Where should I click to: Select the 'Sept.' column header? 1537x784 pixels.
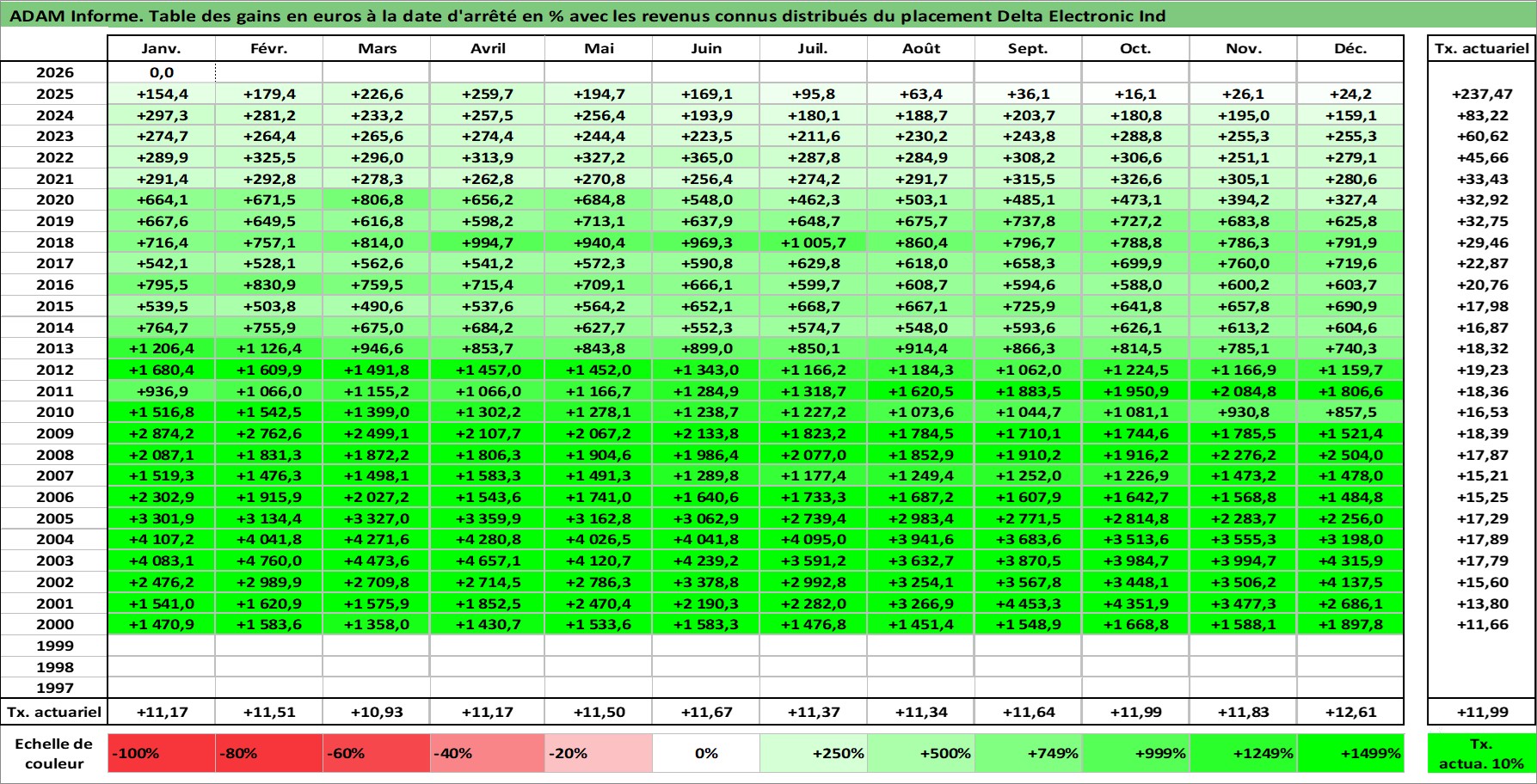pos(1029,48)
